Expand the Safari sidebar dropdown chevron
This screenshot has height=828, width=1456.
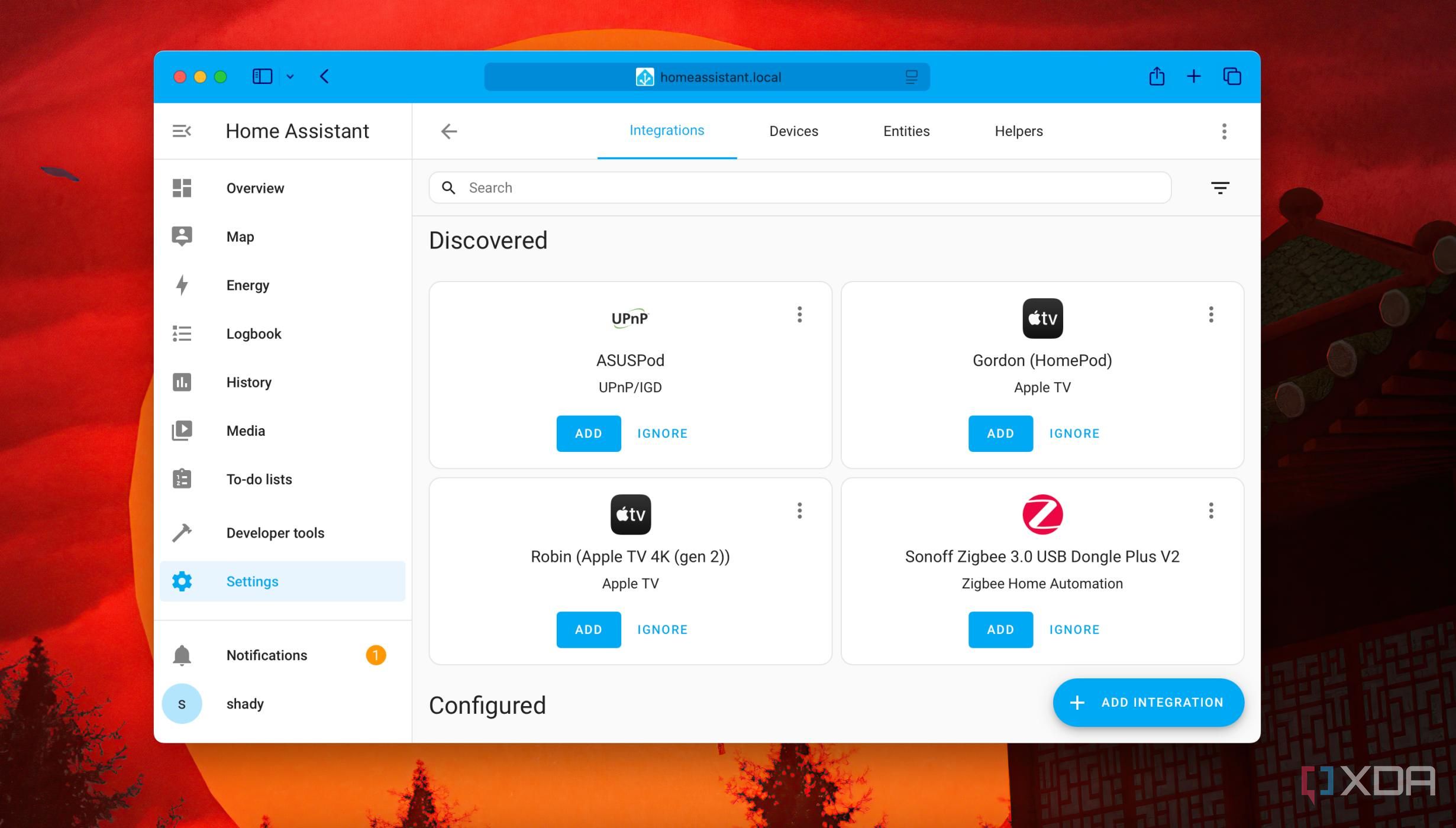click(290, 76)
